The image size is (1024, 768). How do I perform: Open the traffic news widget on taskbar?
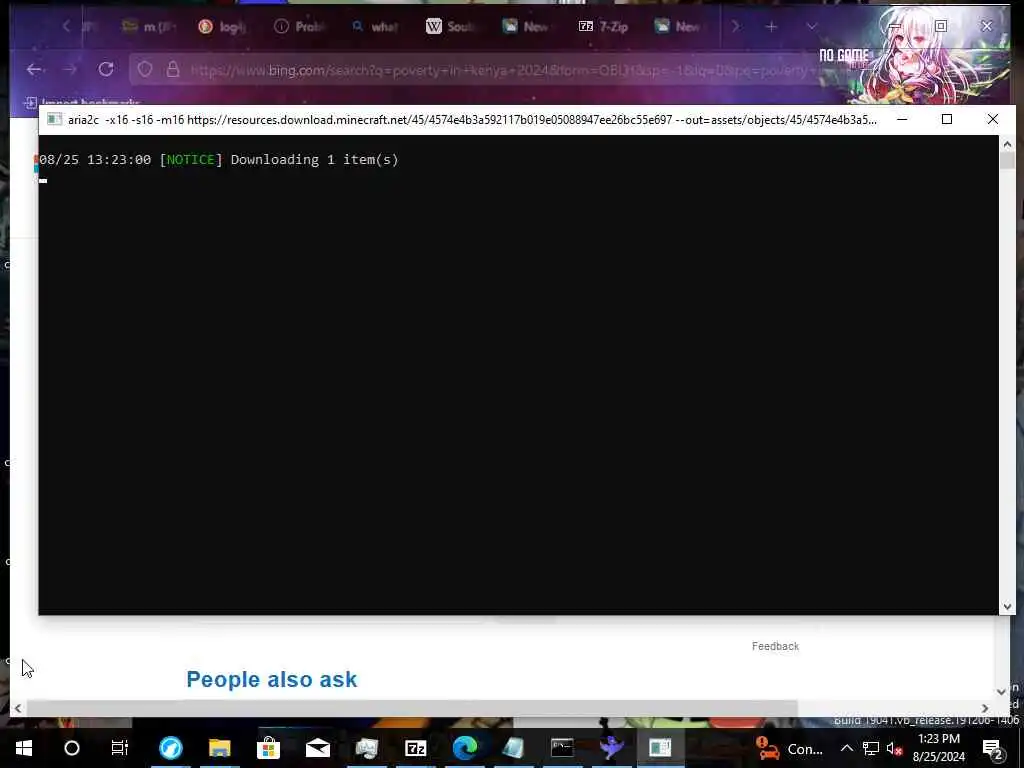[x=789, y=748]
